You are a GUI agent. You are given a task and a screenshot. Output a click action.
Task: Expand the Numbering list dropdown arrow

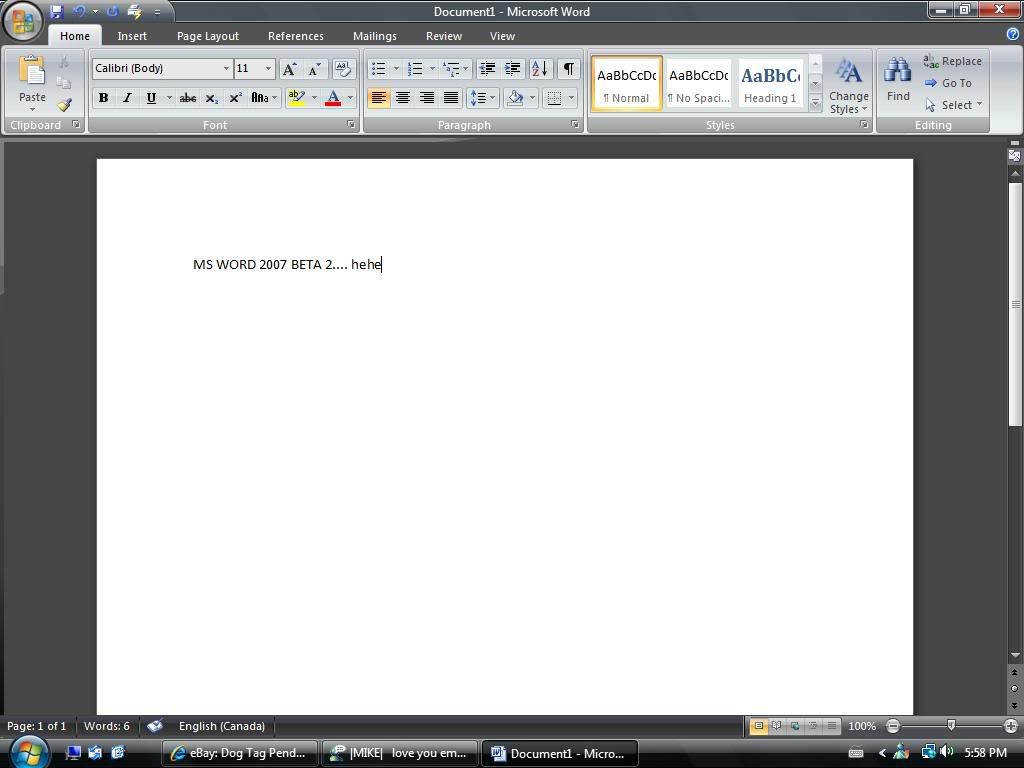click(x=432, y=69)
